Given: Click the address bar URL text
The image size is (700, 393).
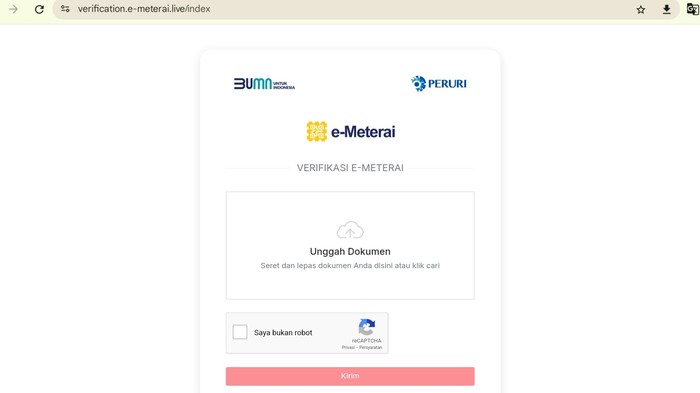Looking at the screenshot, I should 144,8.
